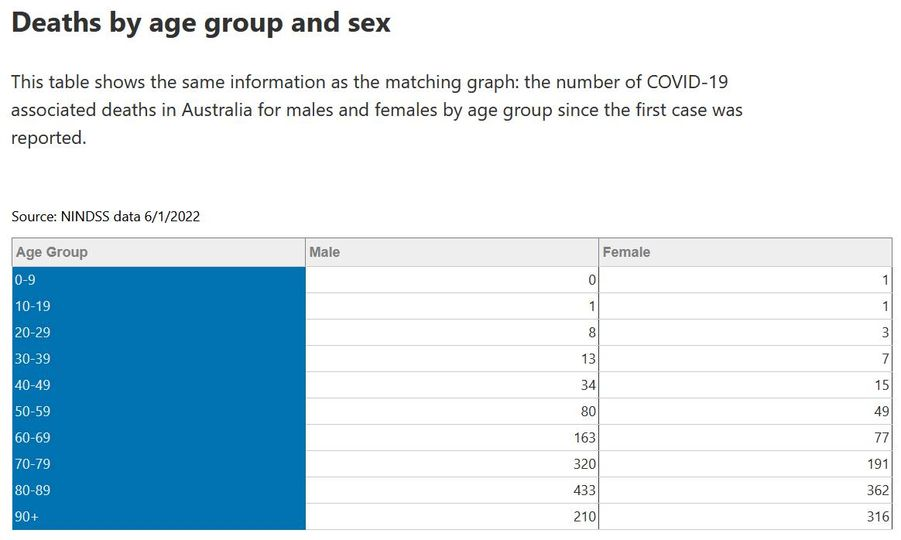
Task: Click the Age Group column header
Action: tap(159, 252)
